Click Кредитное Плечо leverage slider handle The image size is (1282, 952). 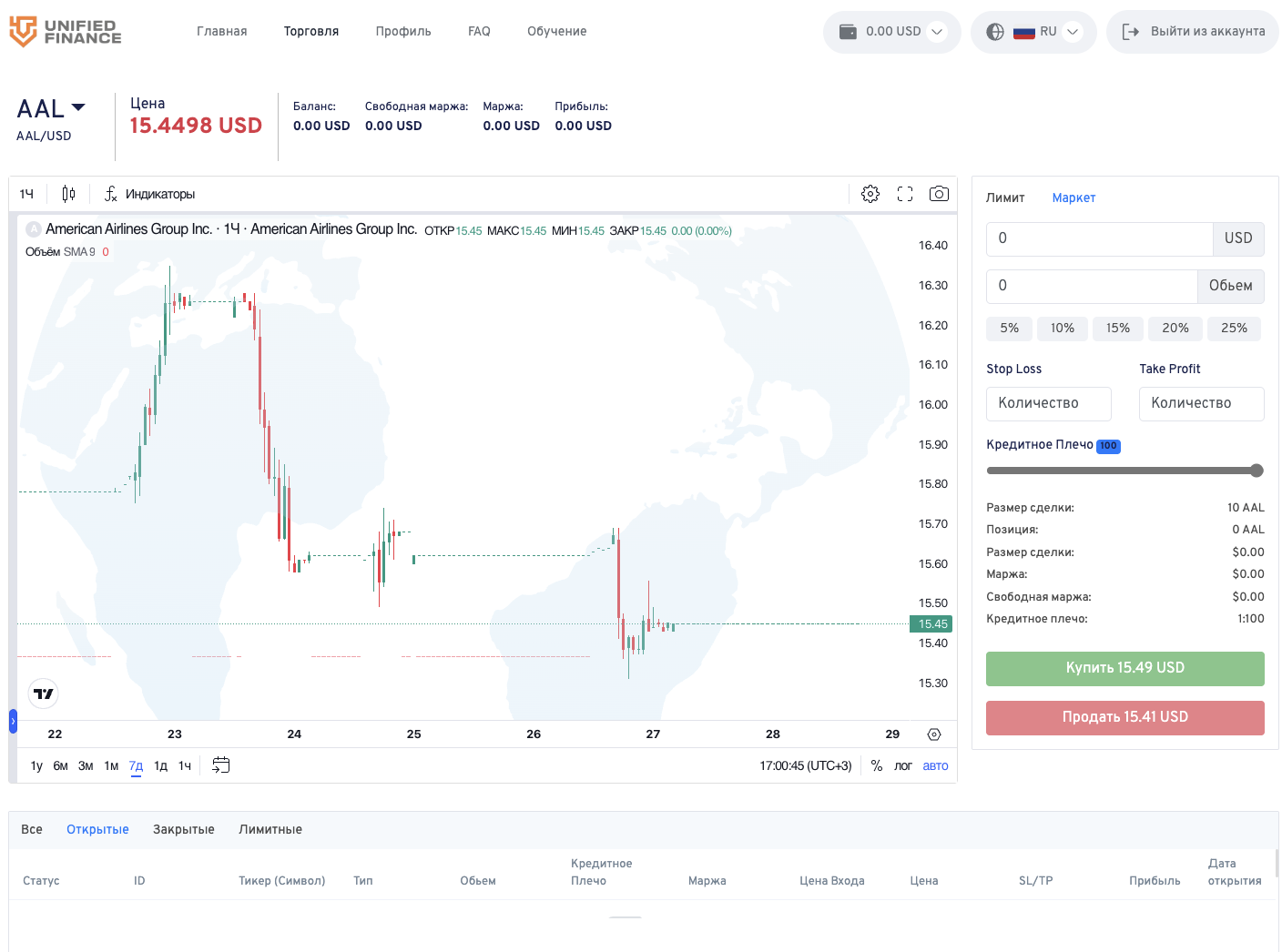[x=1257, y=471]
